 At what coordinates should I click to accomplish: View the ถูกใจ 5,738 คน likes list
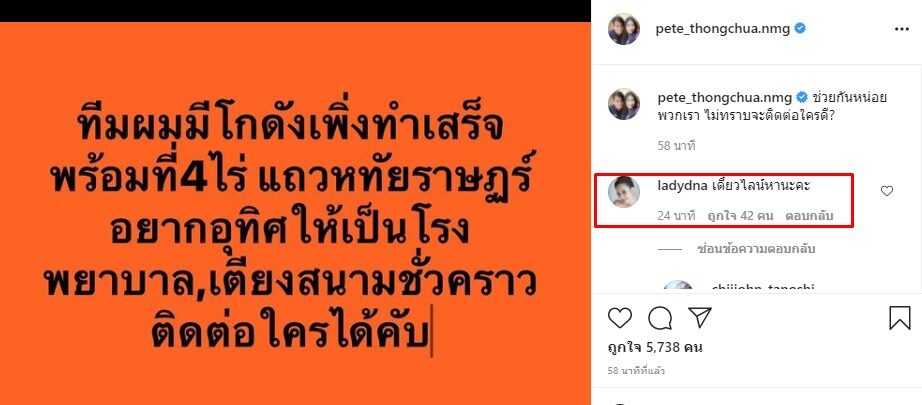(655, 347)
